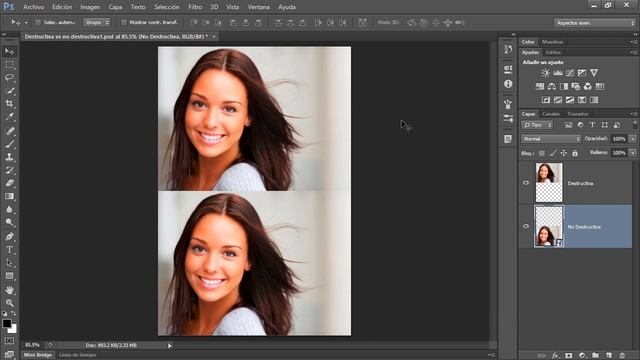
Task: Switch to the Muestras tab
Action: click(552, 42)
